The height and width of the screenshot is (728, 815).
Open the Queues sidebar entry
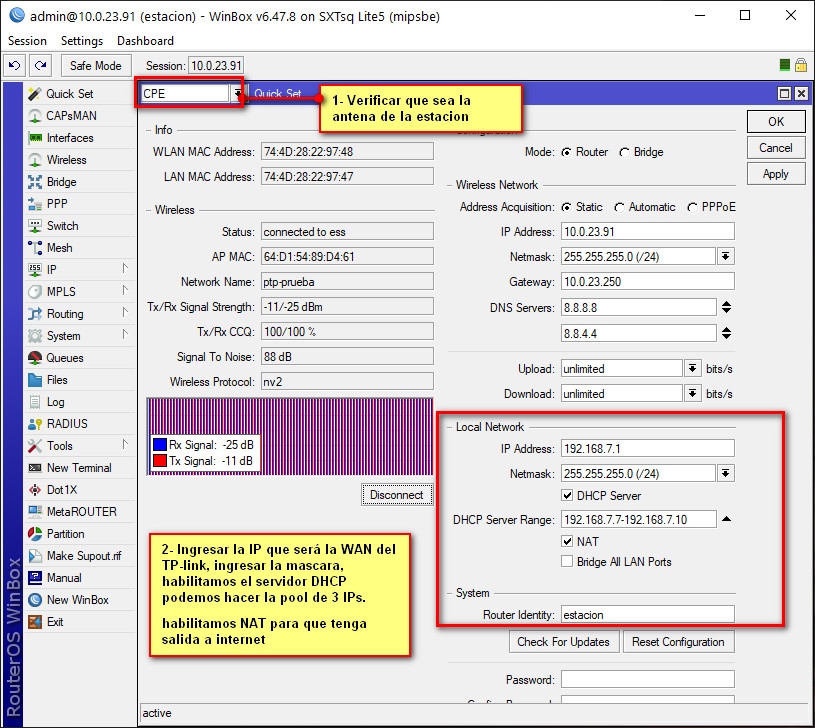click(64, 358)
